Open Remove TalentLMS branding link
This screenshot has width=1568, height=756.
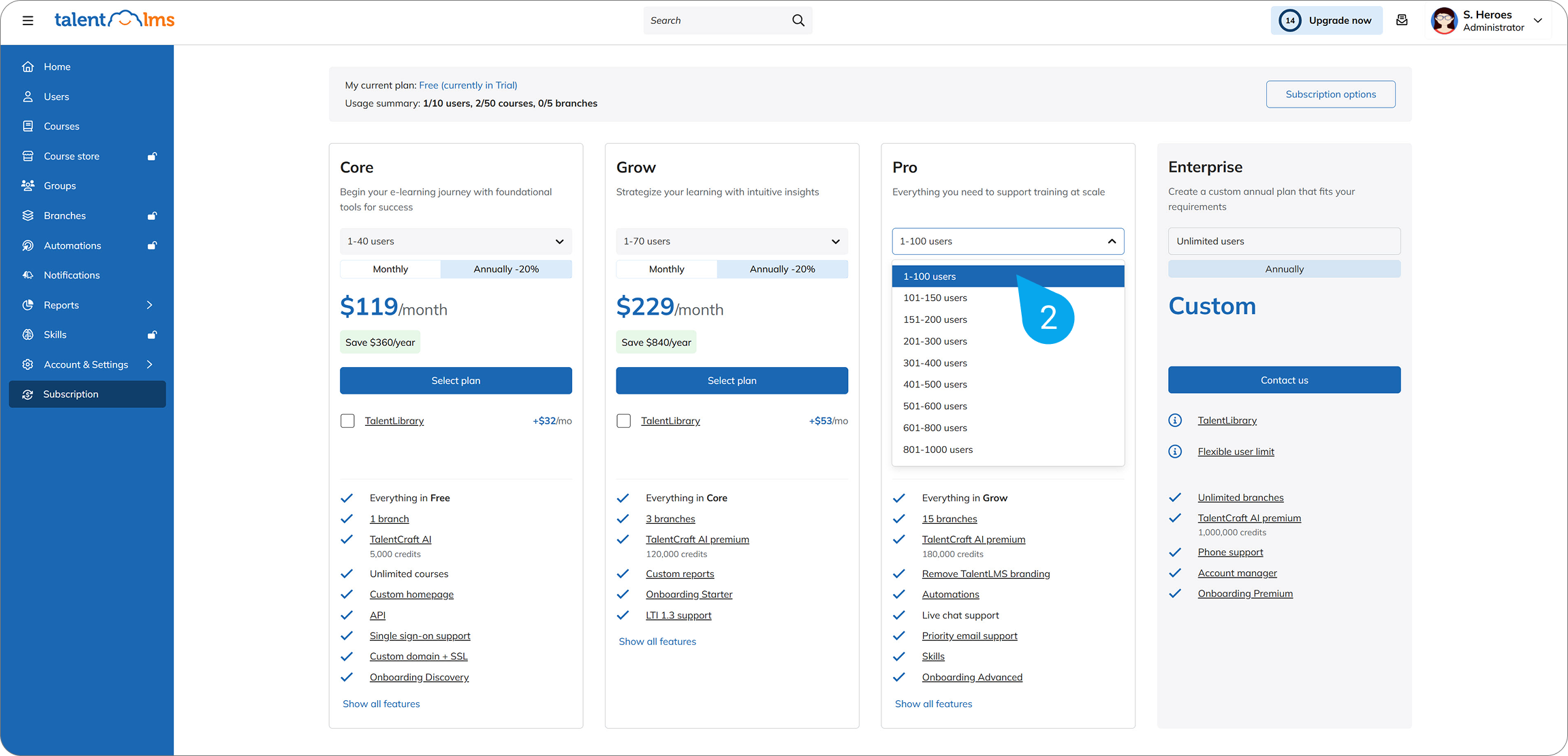(x=986, y=574)
